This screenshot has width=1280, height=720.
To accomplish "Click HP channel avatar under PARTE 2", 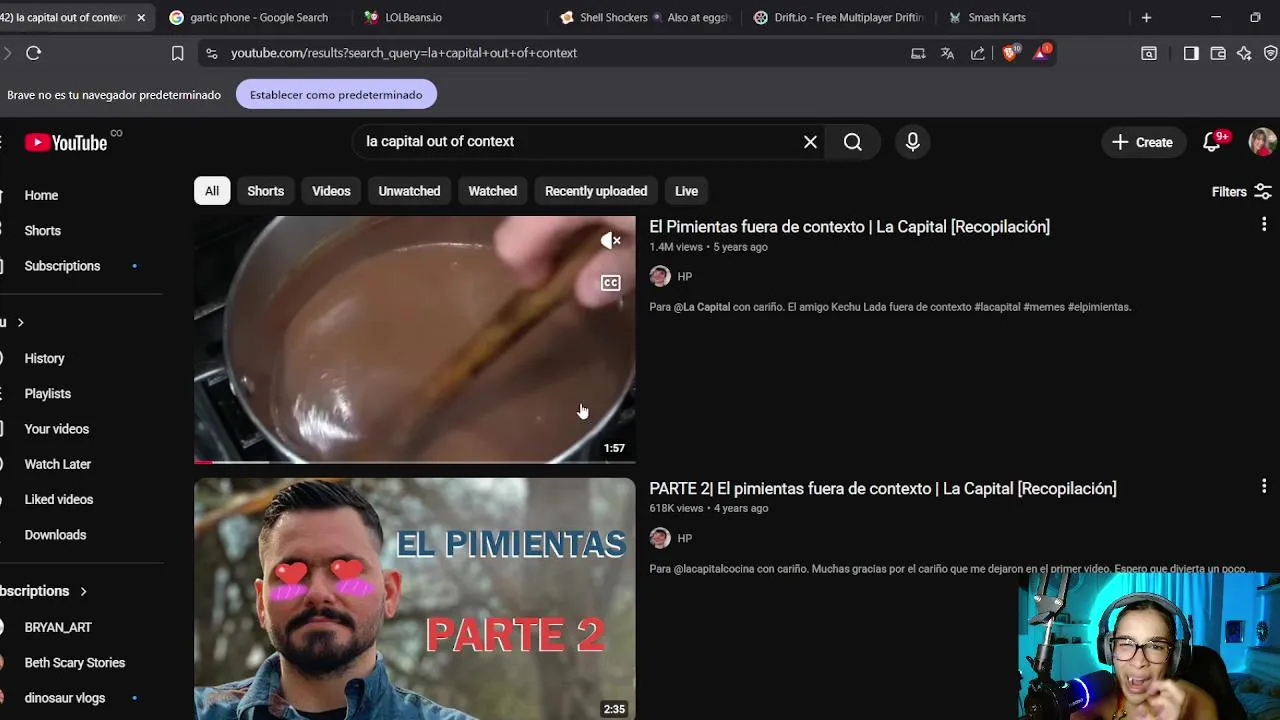I will tap(660, 538).
